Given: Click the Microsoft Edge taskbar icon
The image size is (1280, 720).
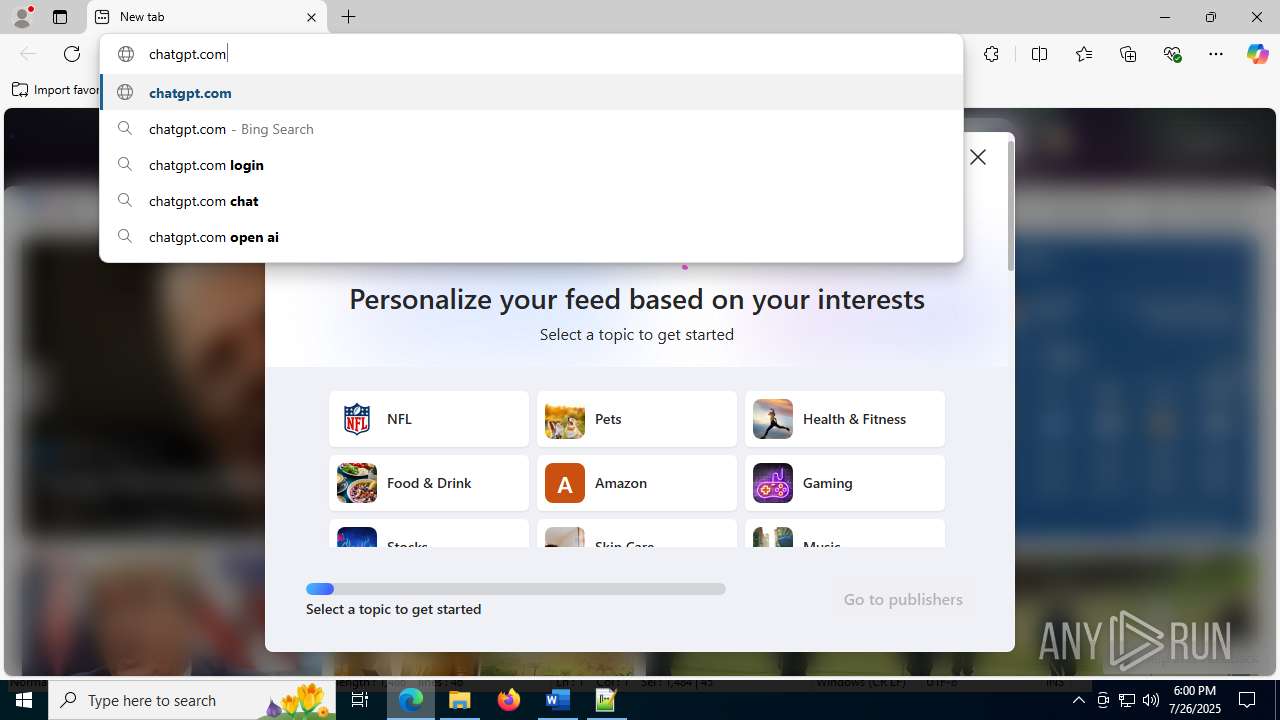Looking at the screenshot, I should tap(411, 700).
